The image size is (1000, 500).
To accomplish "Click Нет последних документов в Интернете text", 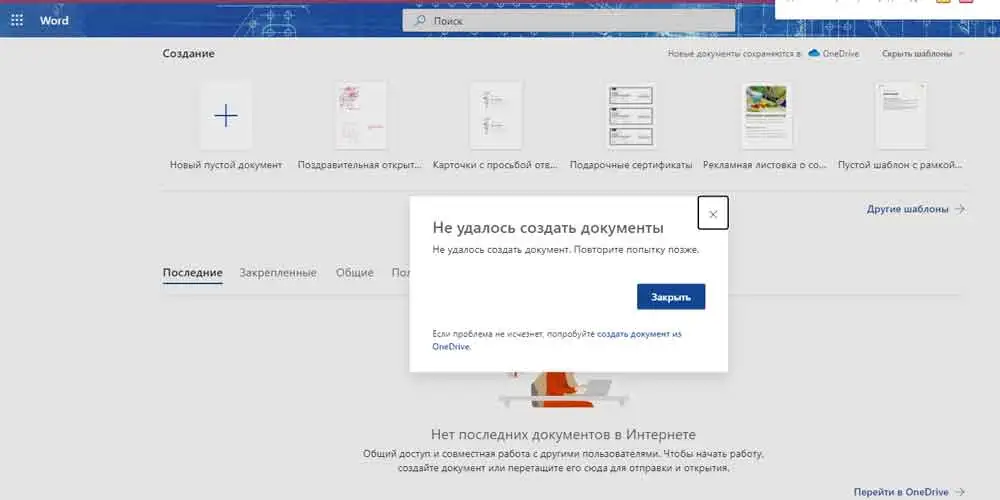I will pos(563,434).
